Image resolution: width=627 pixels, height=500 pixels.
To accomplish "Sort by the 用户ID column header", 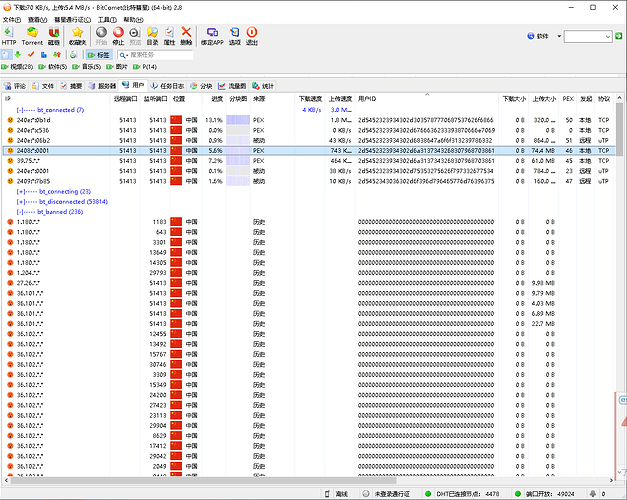I will tap(426, 99).
